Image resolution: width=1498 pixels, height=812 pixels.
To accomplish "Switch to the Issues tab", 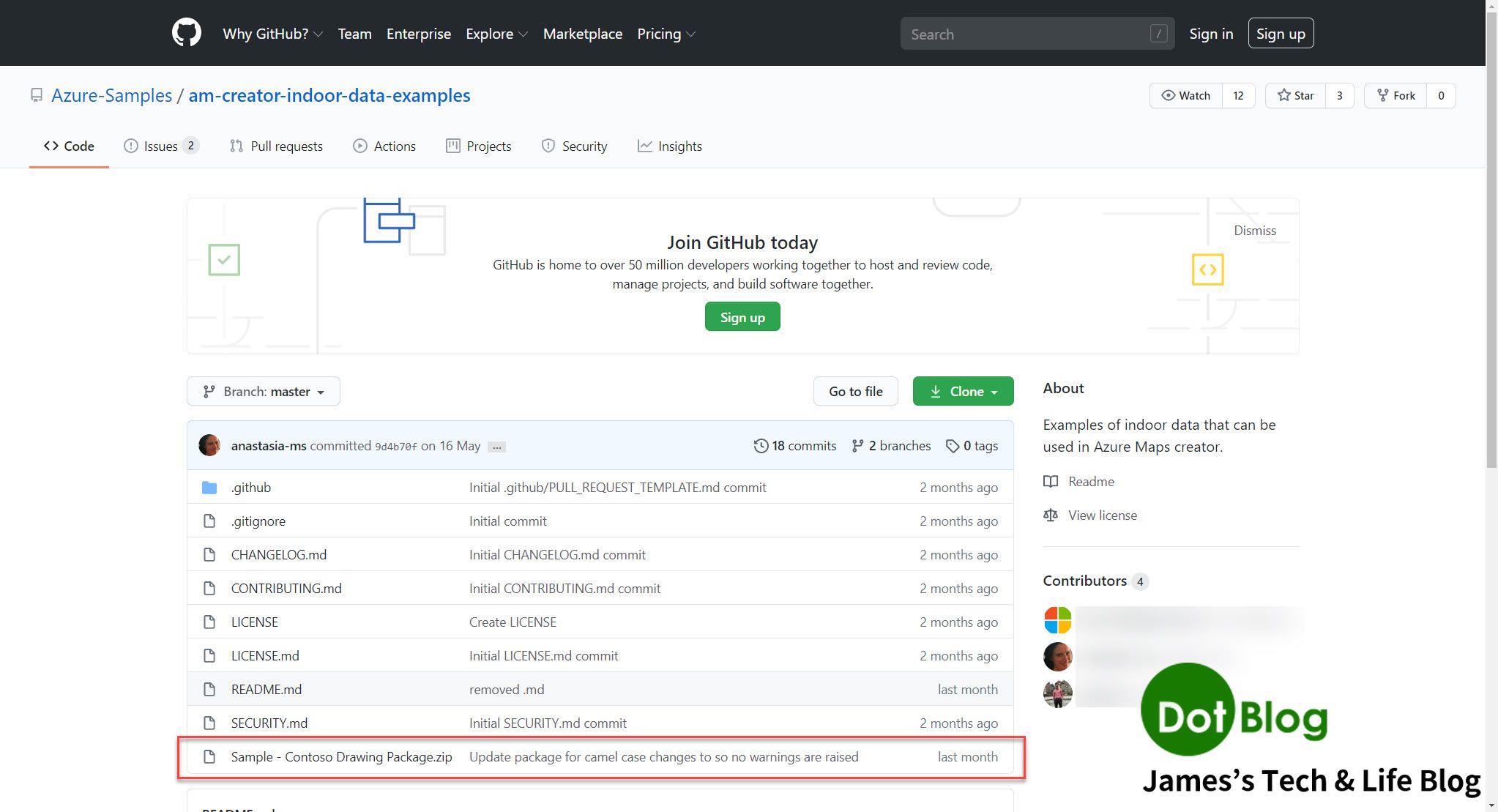I will coord(160,146).
